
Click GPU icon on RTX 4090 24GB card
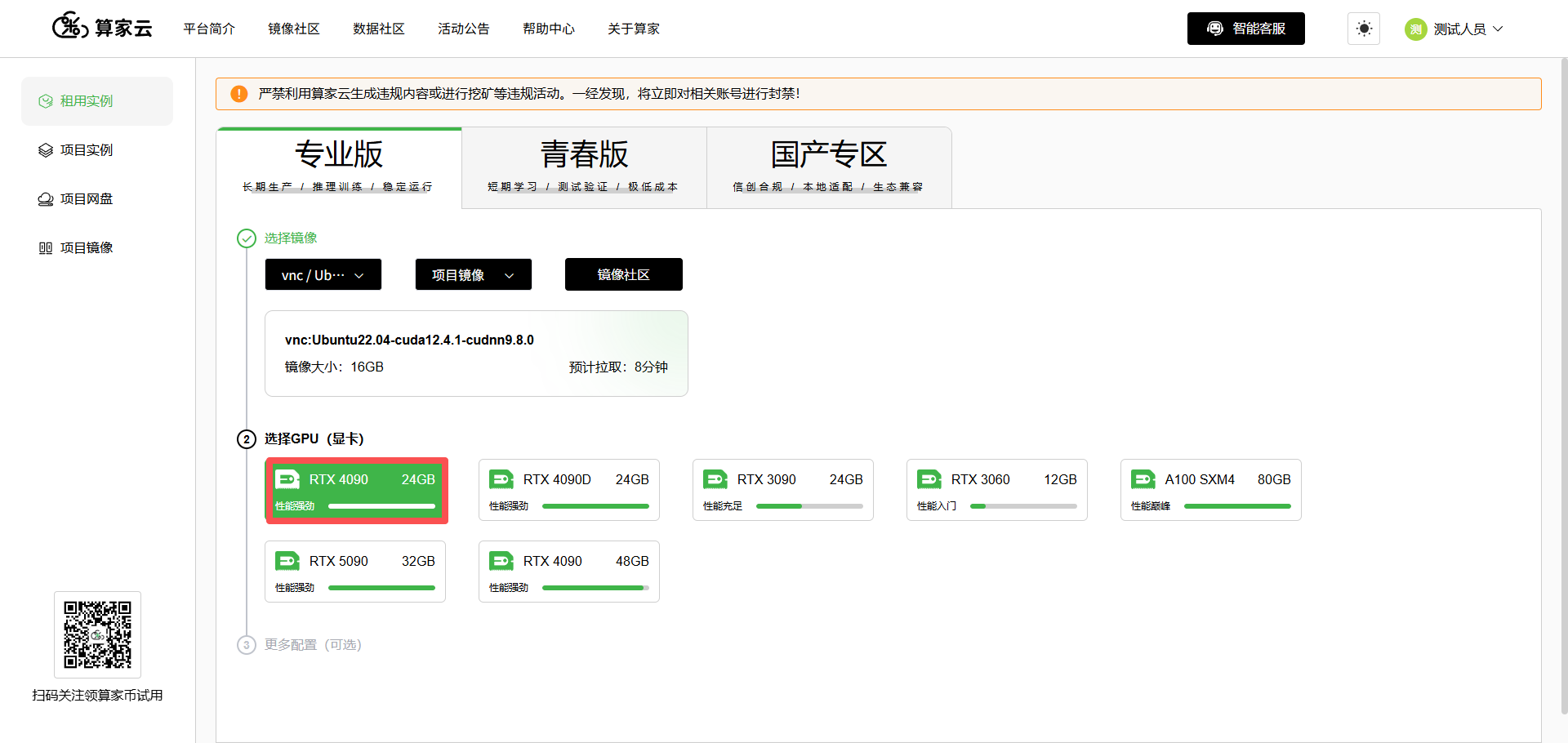coord(287,479)
